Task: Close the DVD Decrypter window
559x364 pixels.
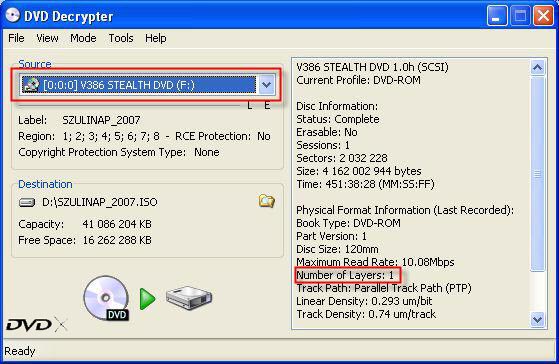Action: pyautogui.click(x=543, y=16)
